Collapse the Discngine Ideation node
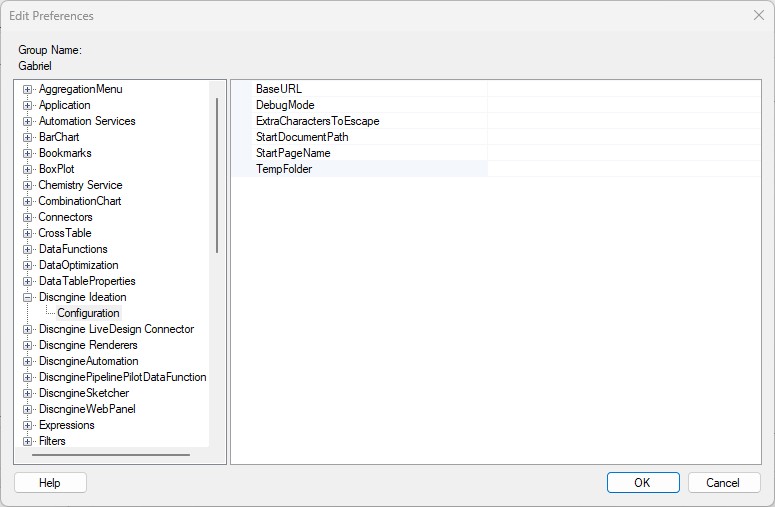This screenshot has width=775, height=507. pyautogui.click(x=28, y=297)
